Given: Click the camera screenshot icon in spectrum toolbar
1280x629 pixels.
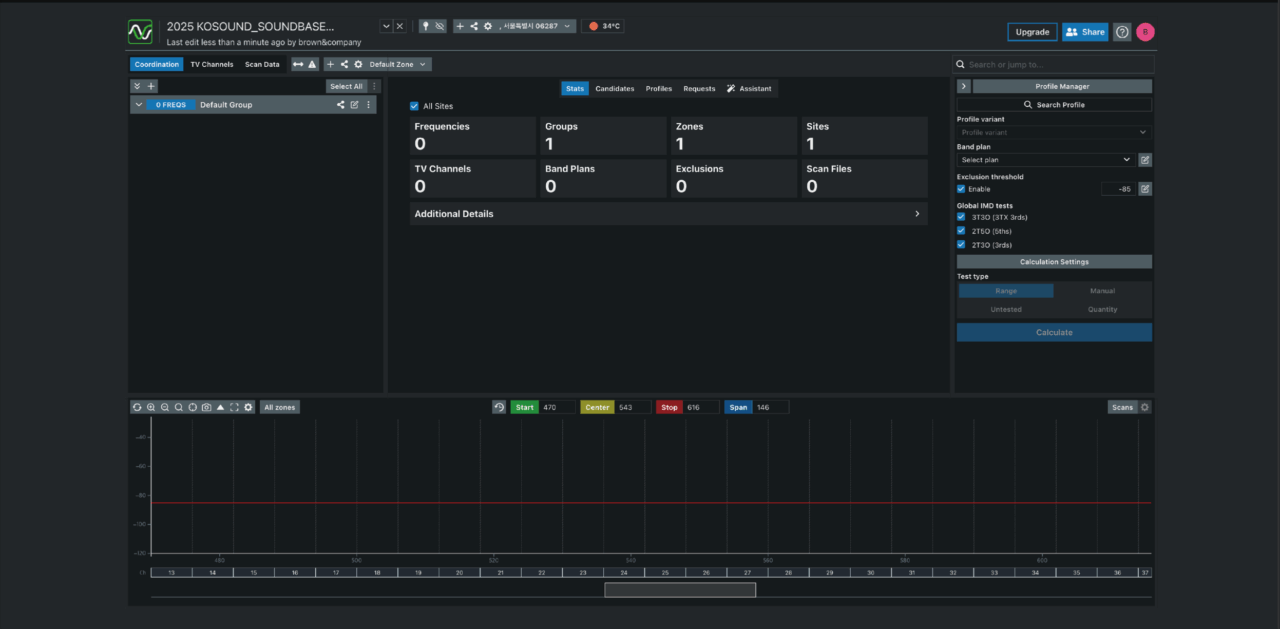Looking at the screenshot, I should pos(206,407).
